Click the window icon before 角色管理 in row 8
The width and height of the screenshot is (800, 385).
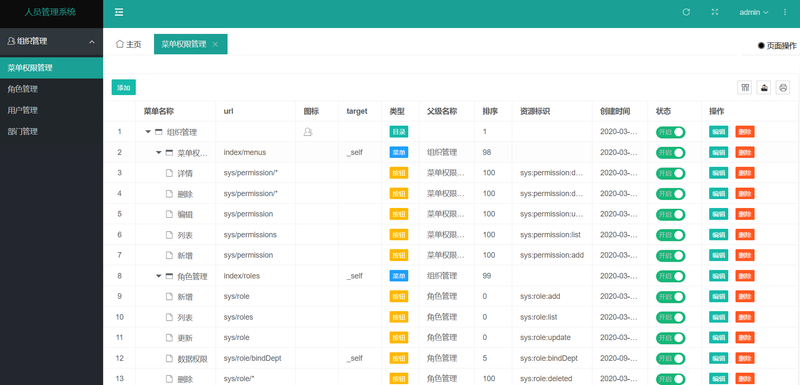click(169, 276)
